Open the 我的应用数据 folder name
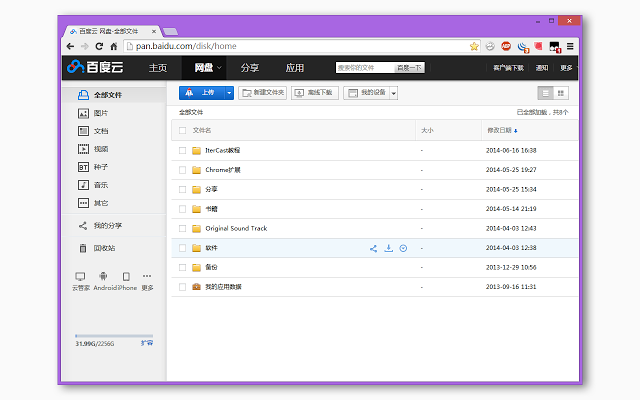640x400 pixels. [223, 287]
